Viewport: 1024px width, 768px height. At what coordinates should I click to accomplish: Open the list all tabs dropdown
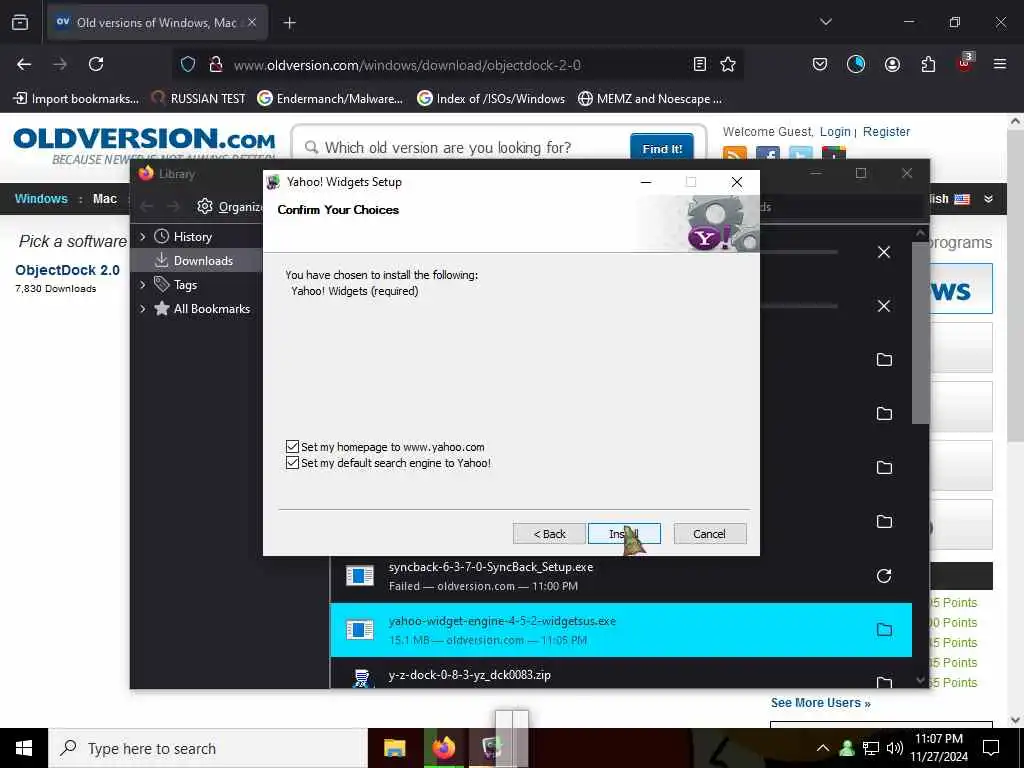[825, 22]
